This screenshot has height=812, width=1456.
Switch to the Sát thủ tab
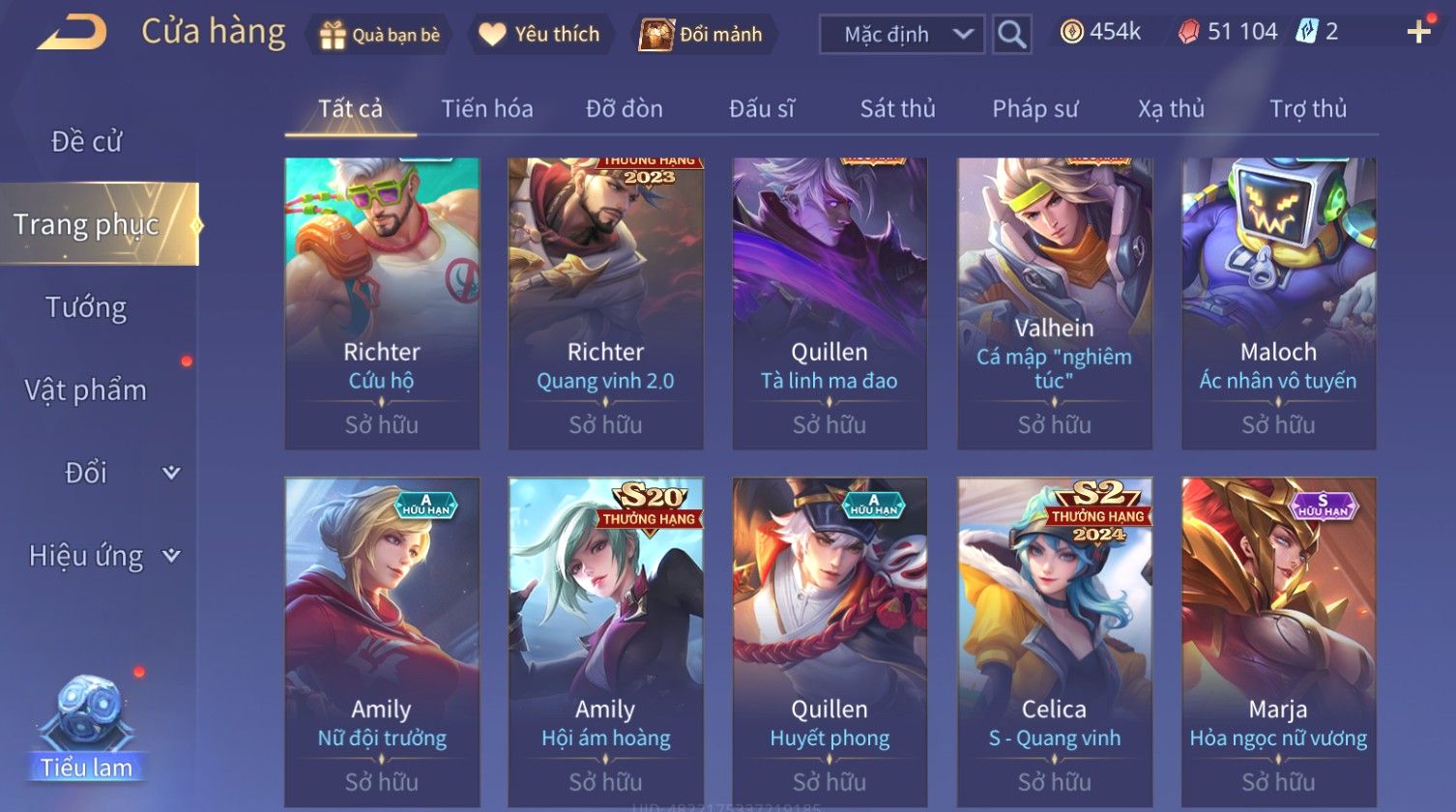click(897, 108)
